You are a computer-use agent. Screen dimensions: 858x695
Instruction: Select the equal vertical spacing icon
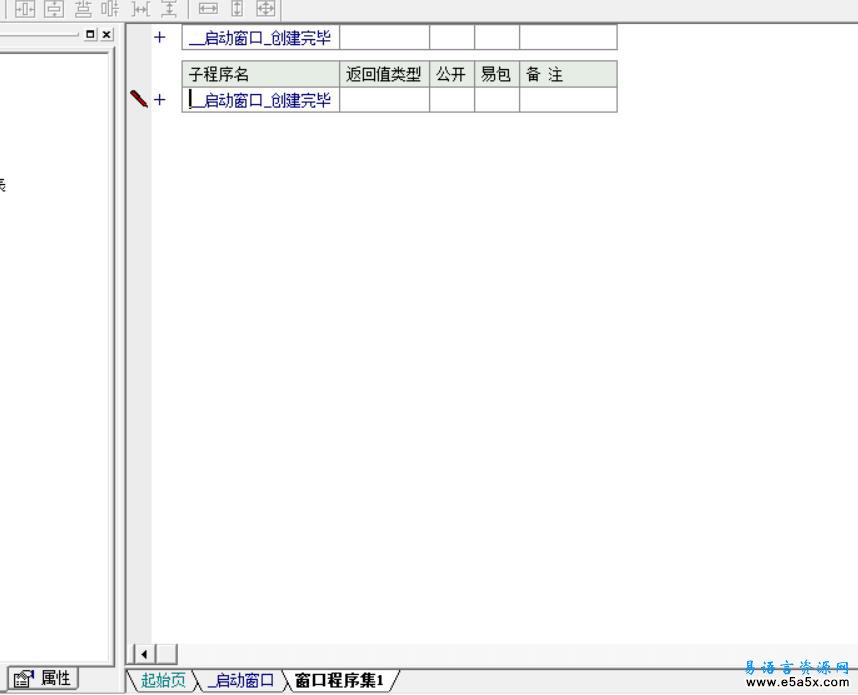coord(83,8)
